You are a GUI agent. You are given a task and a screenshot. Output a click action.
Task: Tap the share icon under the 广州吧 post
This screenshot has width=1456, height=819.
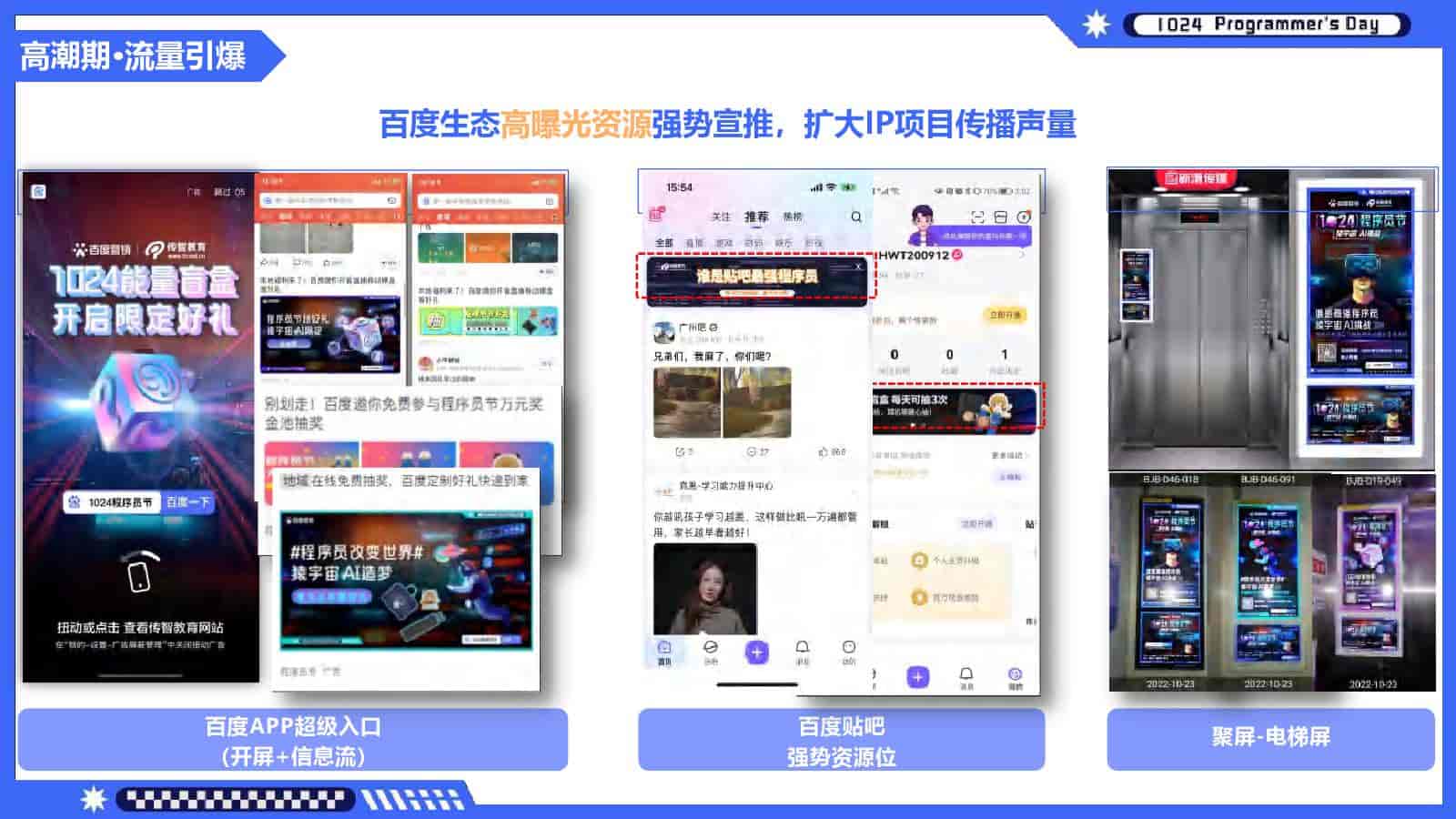click(x=680, y=450)
